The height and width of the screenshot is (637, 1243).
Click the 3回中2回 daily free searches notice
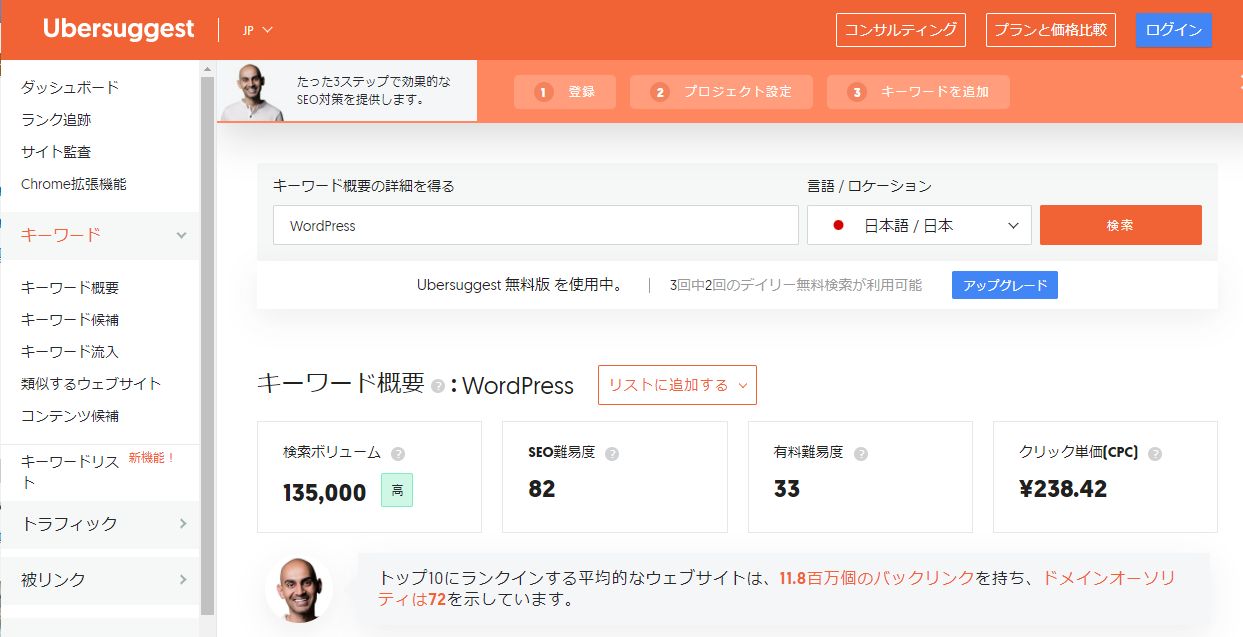(x=796, y=285)
